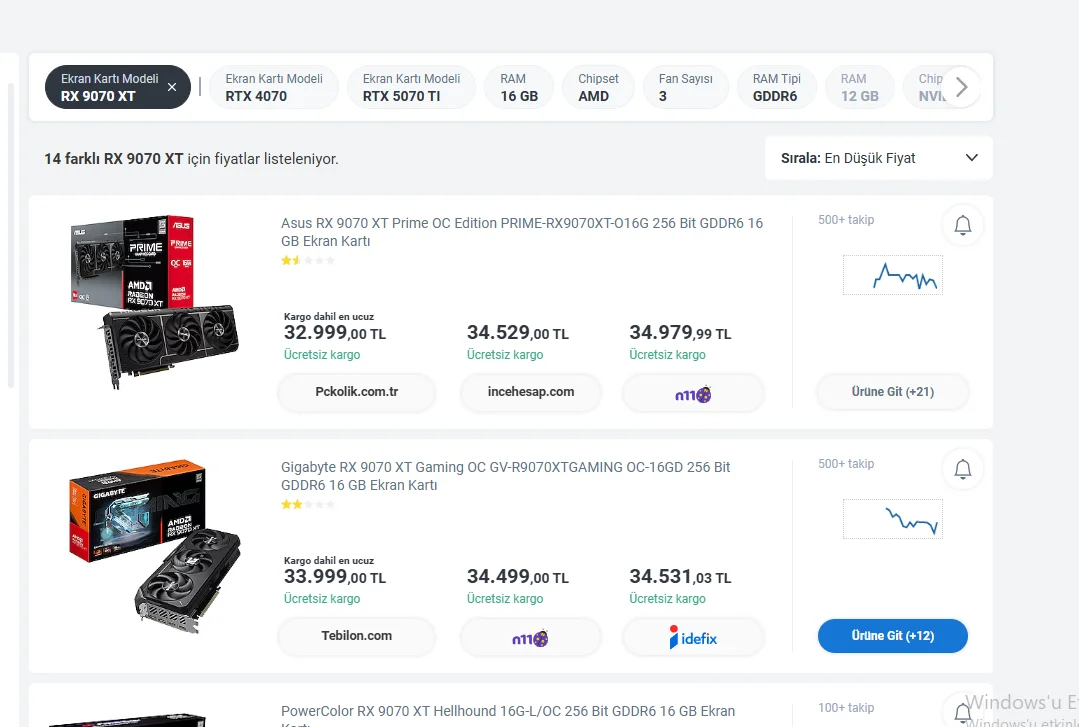Click the blue Ürüne Git (+12) button

892,636
